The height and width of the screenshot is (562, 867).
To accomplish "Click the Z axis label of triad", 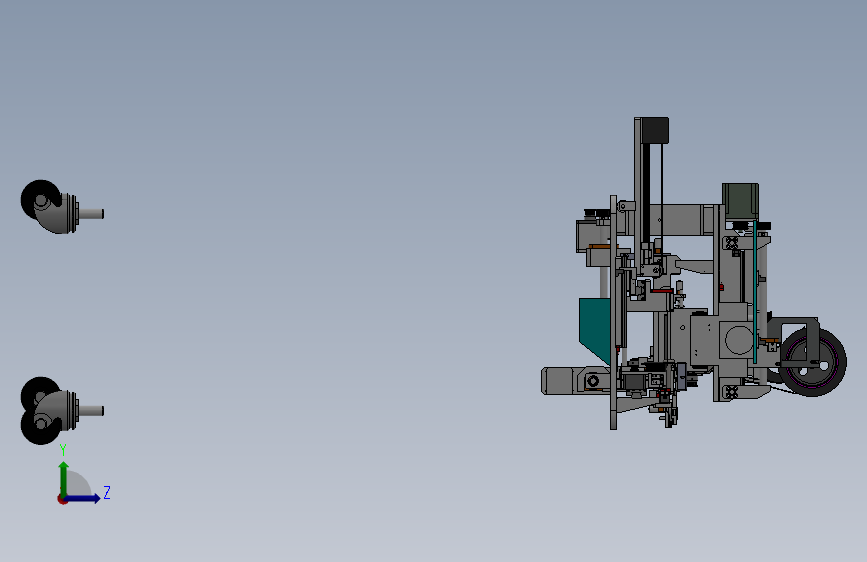I will (x=107, y=492).
